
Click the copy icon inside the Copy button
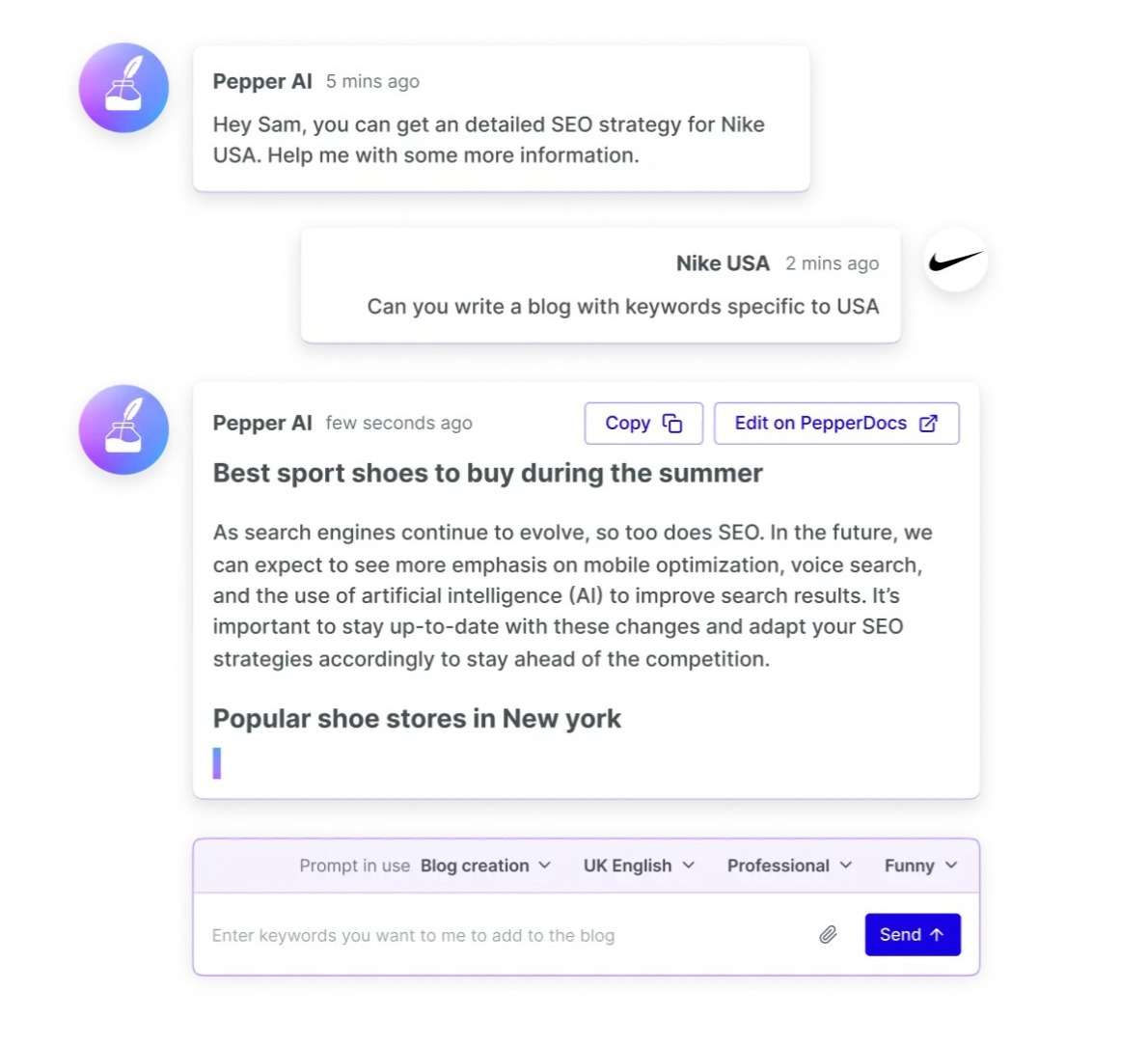coord(672,424)
